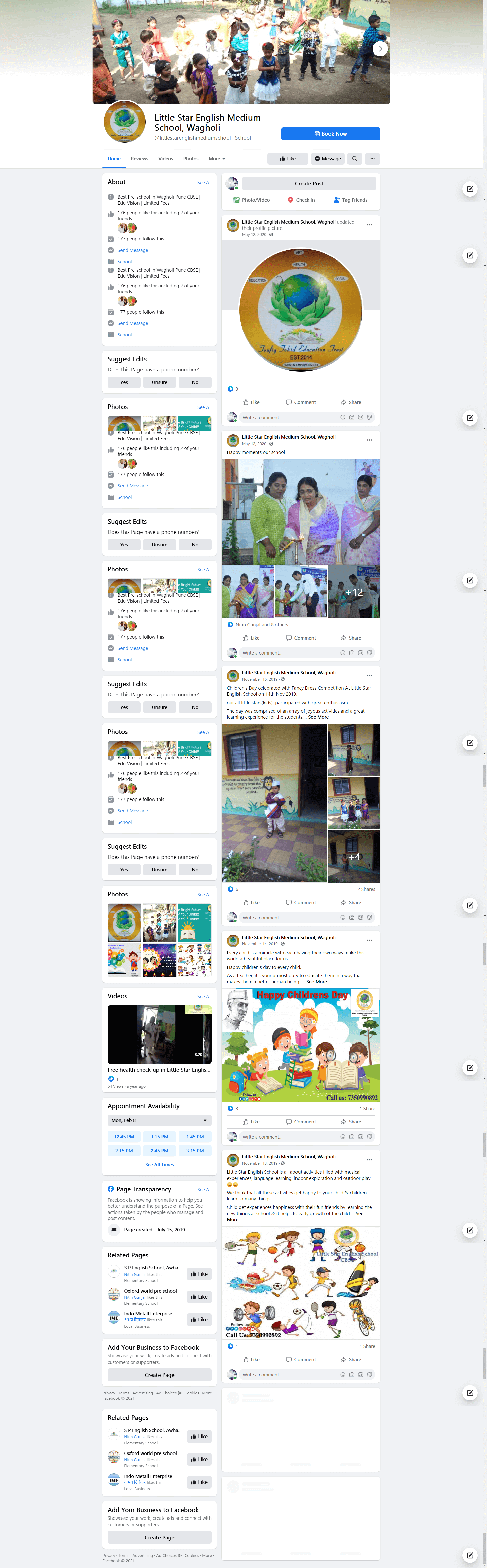The width and height of the screenshot is (487, 1568).
Task: Open the Privacy footer link
Action: click(109, 1393)
